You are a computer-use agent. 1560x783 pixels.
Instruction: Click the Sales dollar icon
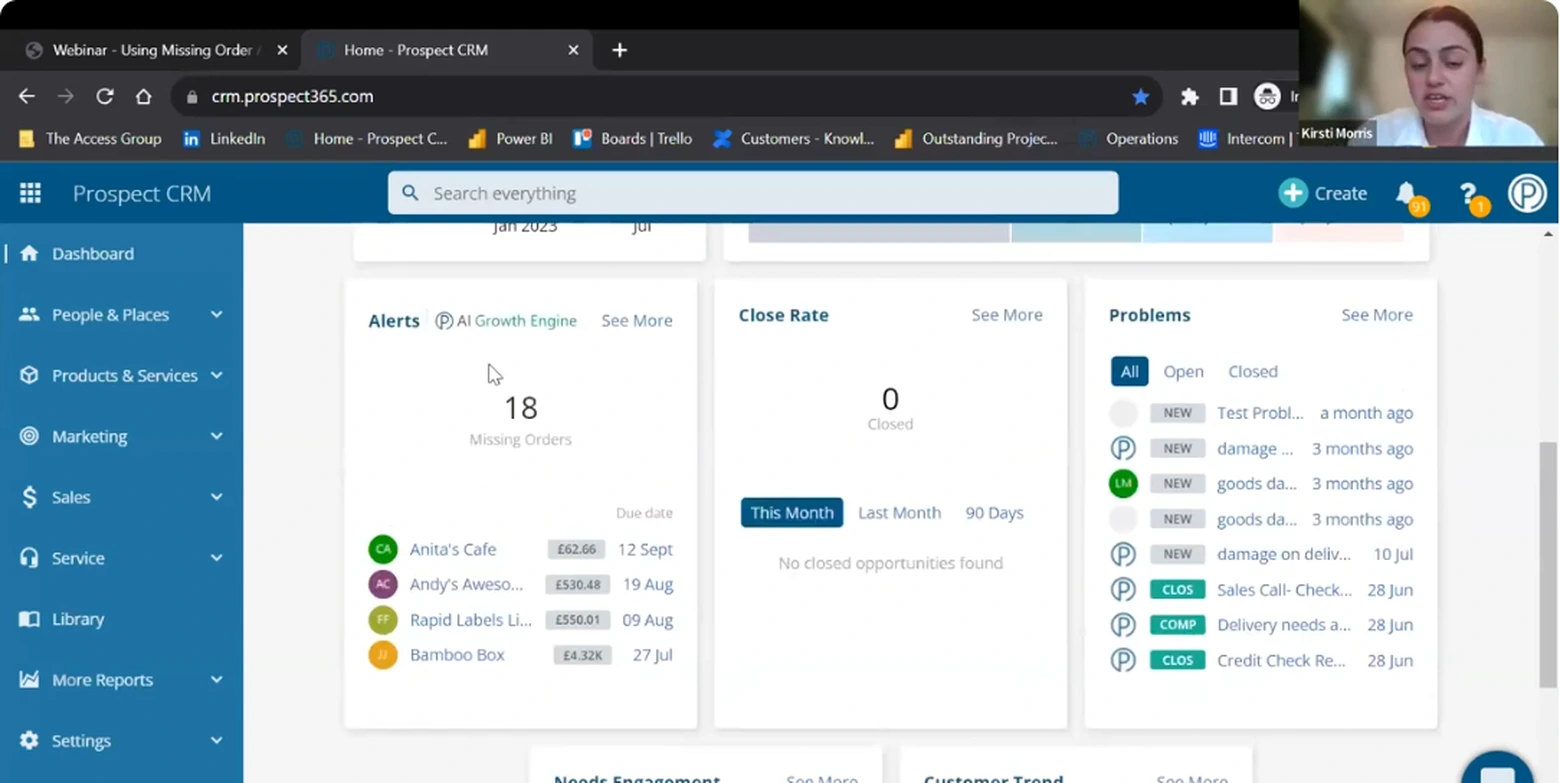[x=29, y=497]
